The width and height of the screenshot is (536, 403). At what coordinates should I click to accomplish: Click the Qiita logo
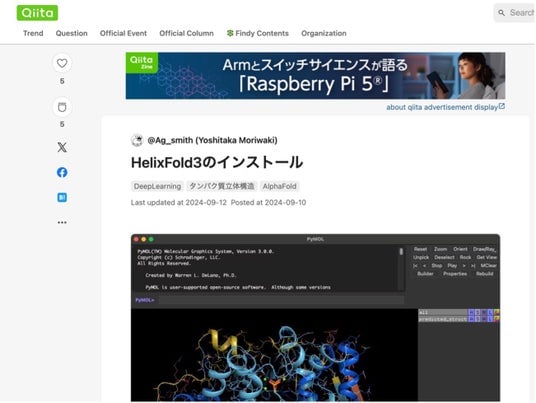coord(37,13)
